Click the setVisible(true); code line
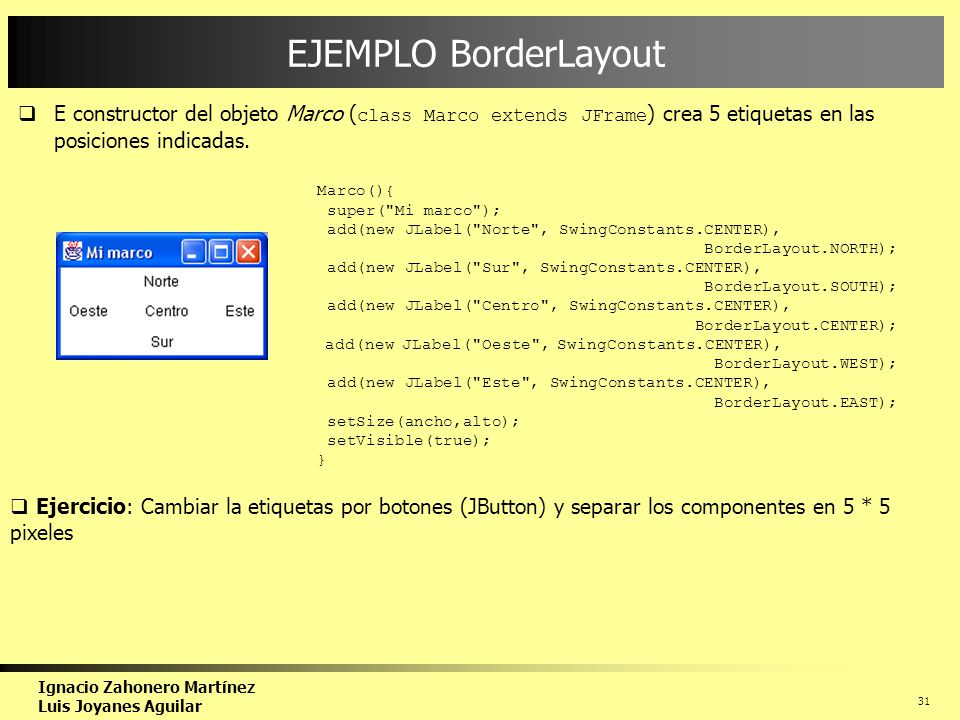 [408, 440]
